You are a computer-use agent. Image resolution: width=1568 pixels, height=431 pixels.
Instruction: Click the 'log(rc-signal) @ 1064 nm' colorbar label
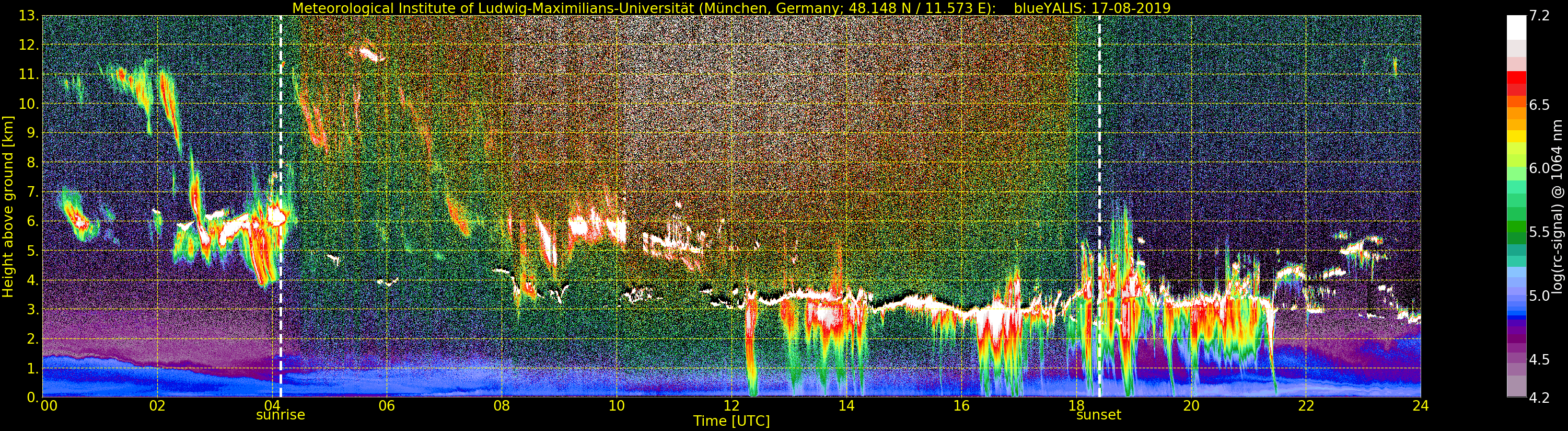[x=1557, y=206]
